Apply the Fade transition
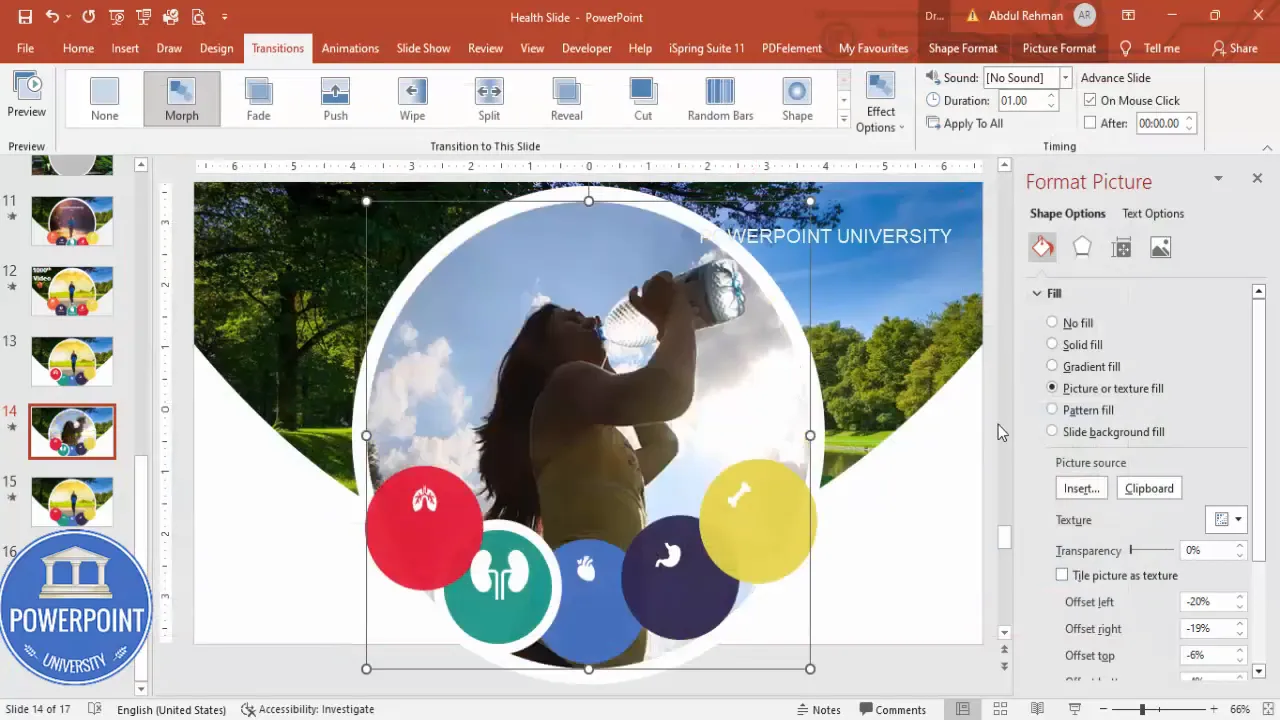Image resolution: width=1280 pixels, height=720 pixels. [259, 99]
